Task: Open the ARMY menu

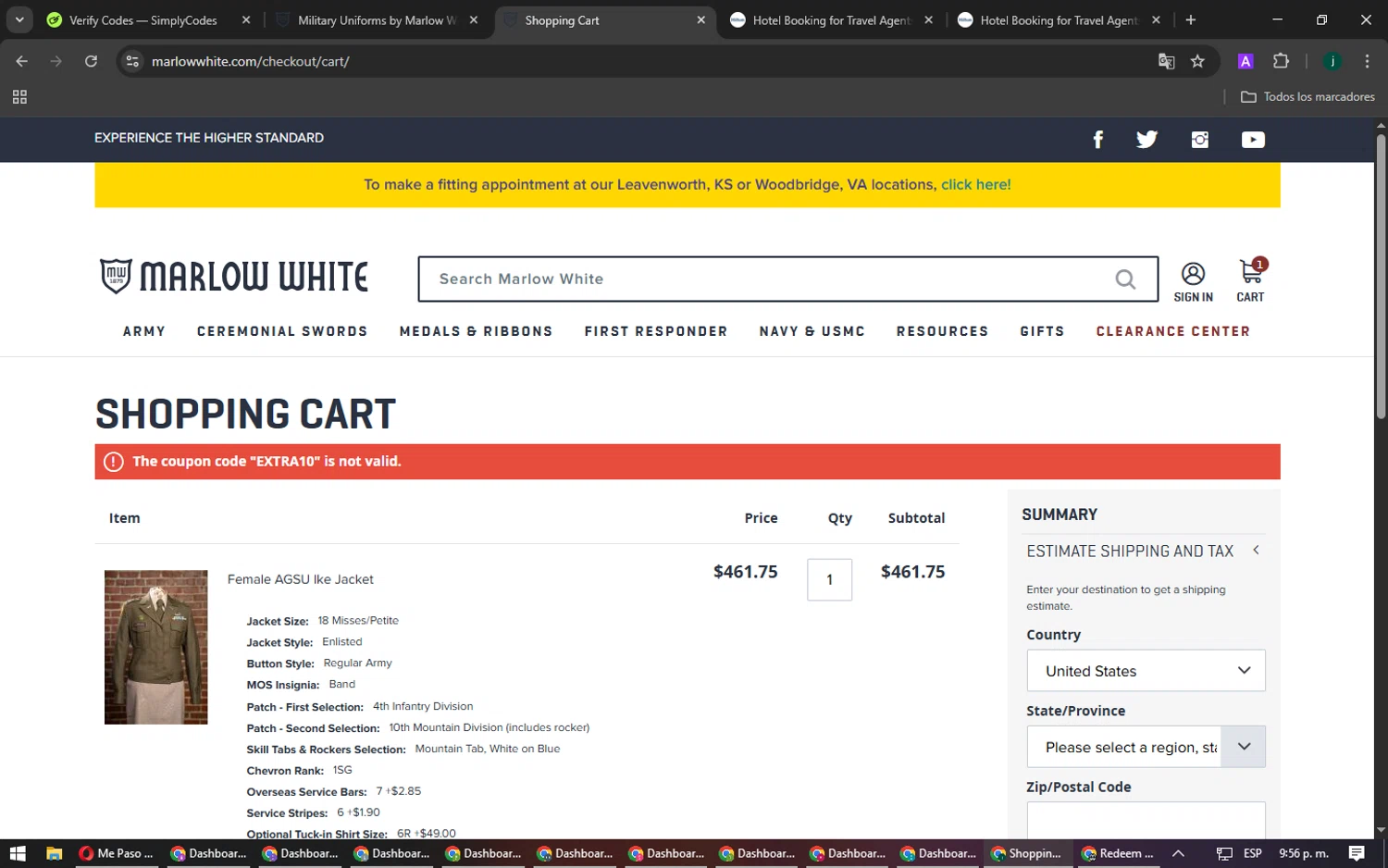Action: point(144,331)
